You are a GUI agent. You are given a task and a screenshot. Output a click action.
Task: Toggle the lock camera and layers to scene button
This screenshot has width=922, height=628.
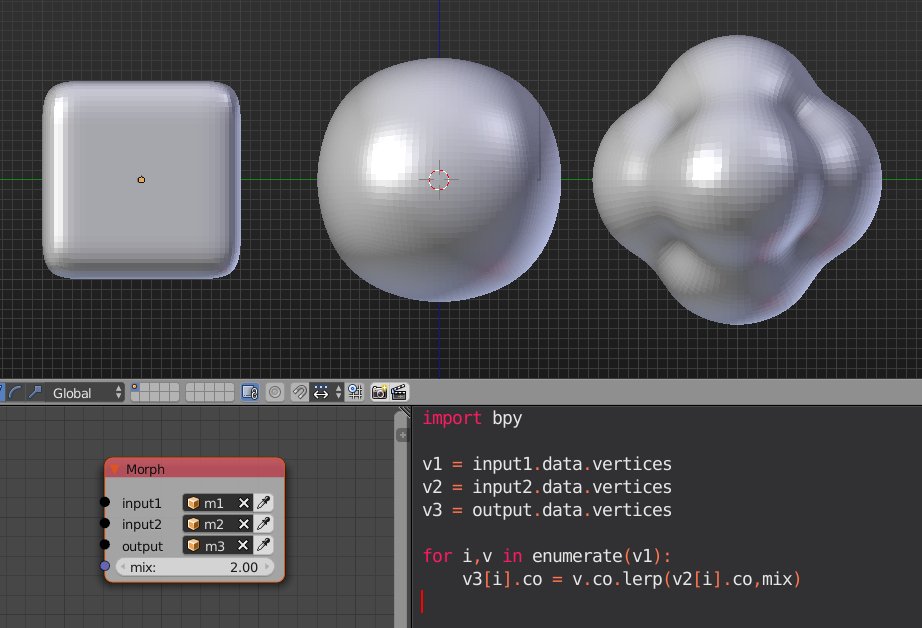[x=250, y=392]
